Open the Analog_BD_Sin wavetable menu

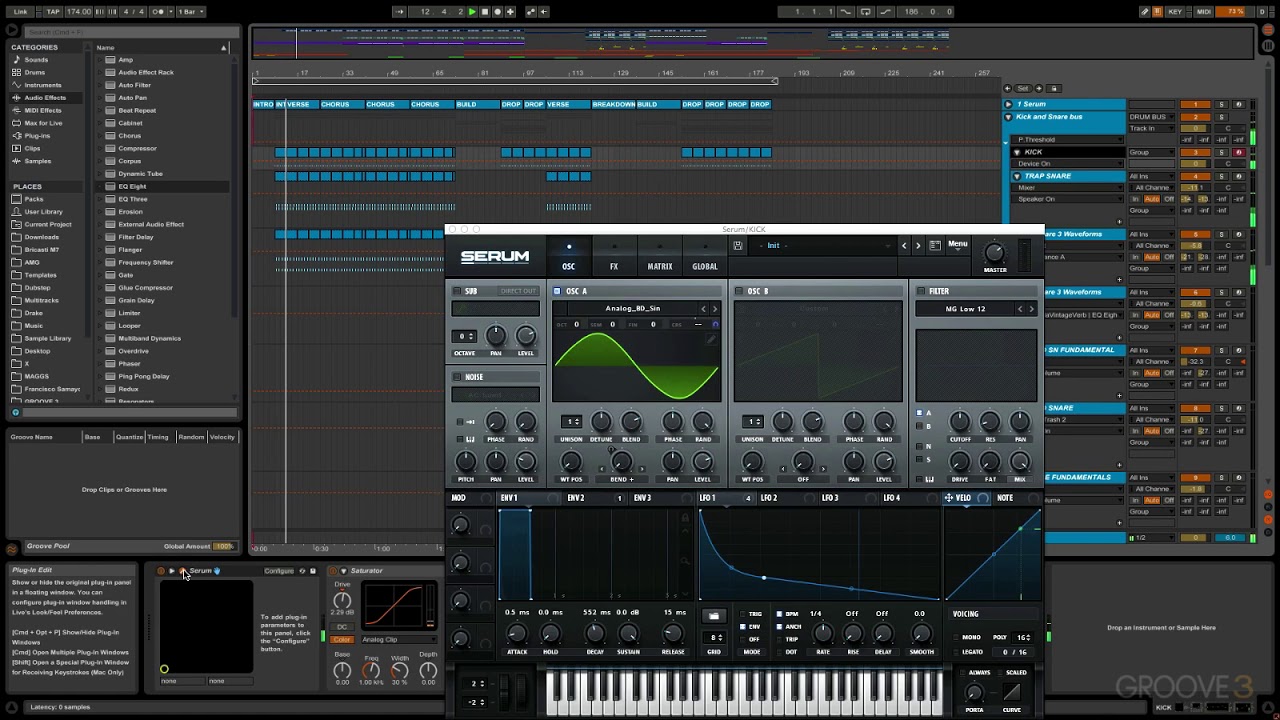(x=632, y=309)
